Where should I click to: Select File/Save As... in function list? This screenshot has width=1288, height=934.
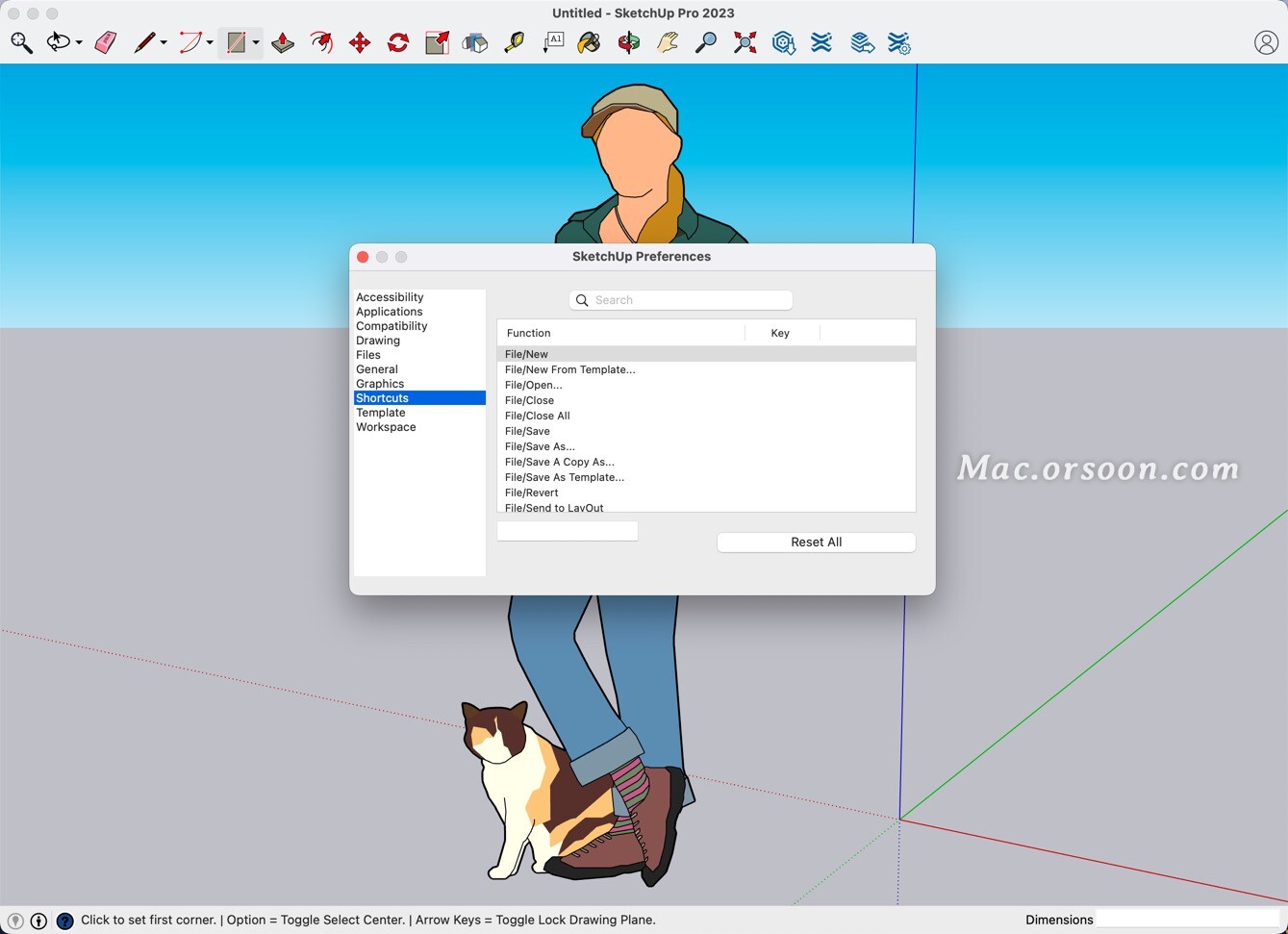point(540,446)
